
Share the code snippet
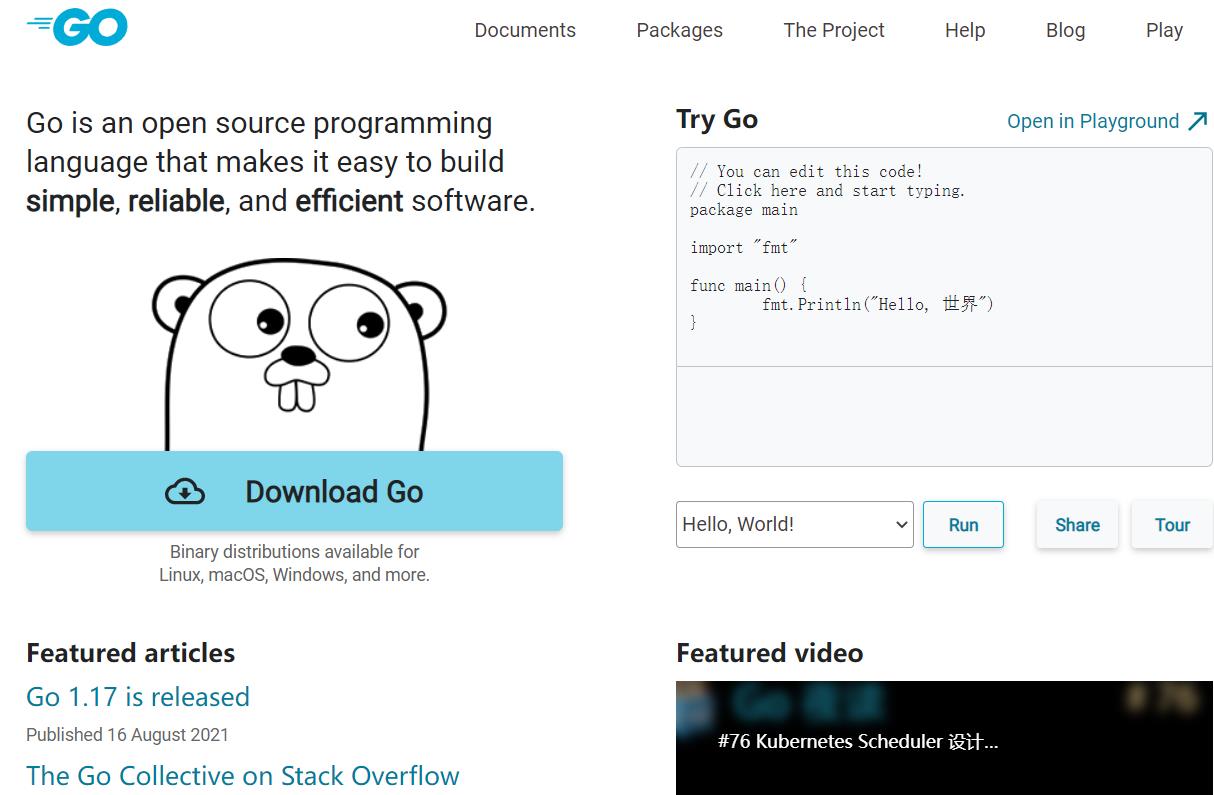(1077, 525)
